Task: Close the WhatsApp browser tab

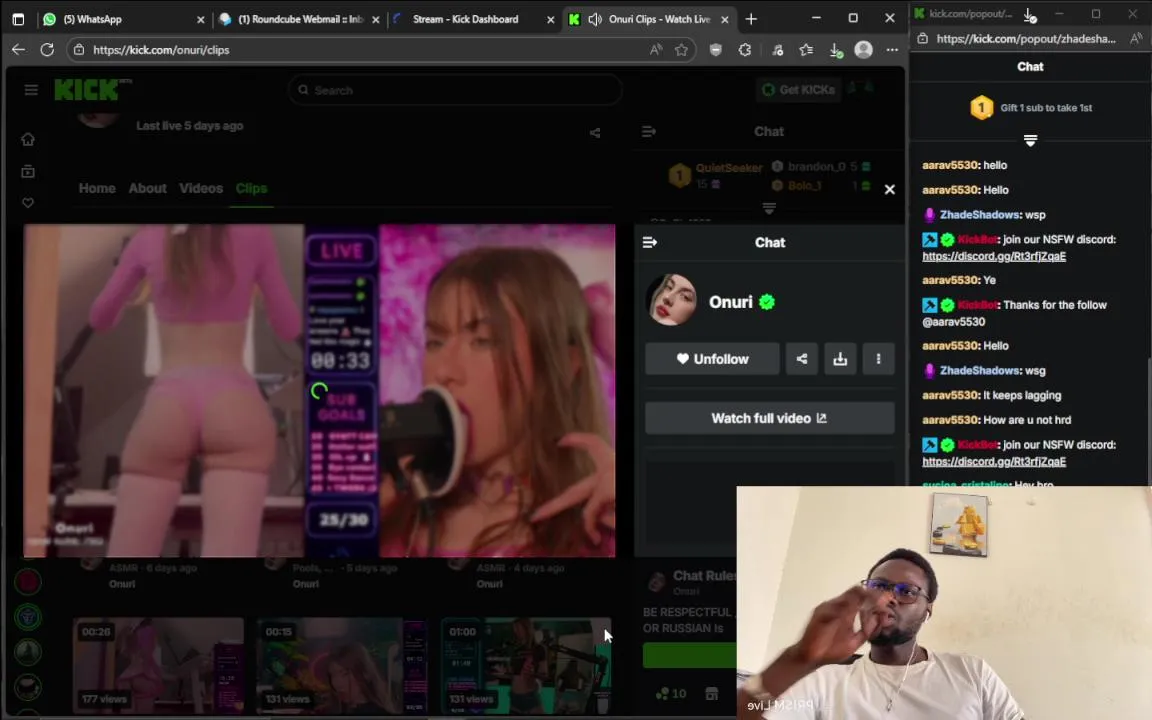Action: click(201, 20)
